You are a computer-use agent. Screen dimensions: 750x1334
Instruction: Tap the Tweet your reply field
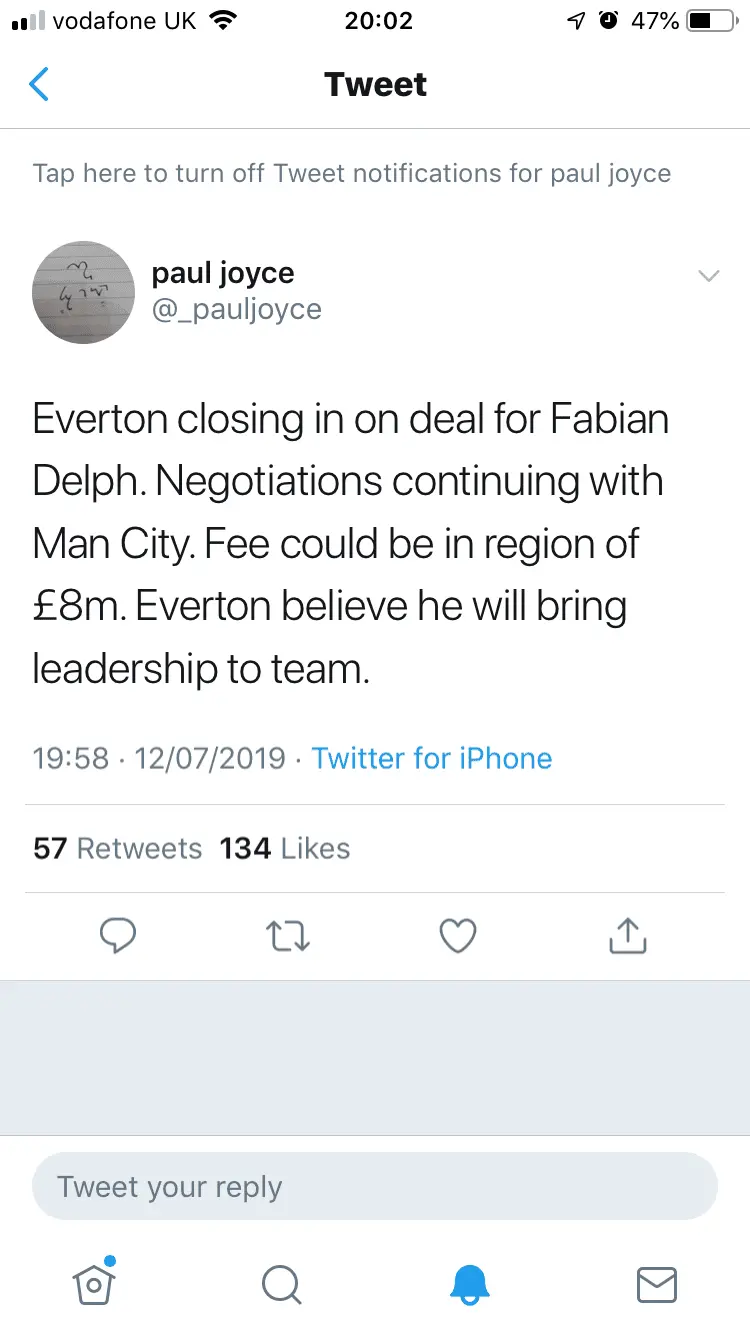375,1187
